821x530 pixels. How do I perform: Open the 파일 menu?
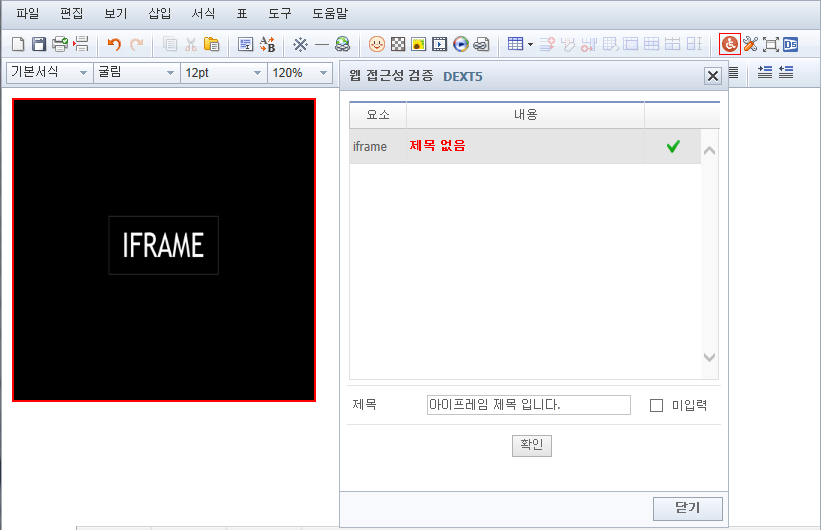click(x=28, y=14)
